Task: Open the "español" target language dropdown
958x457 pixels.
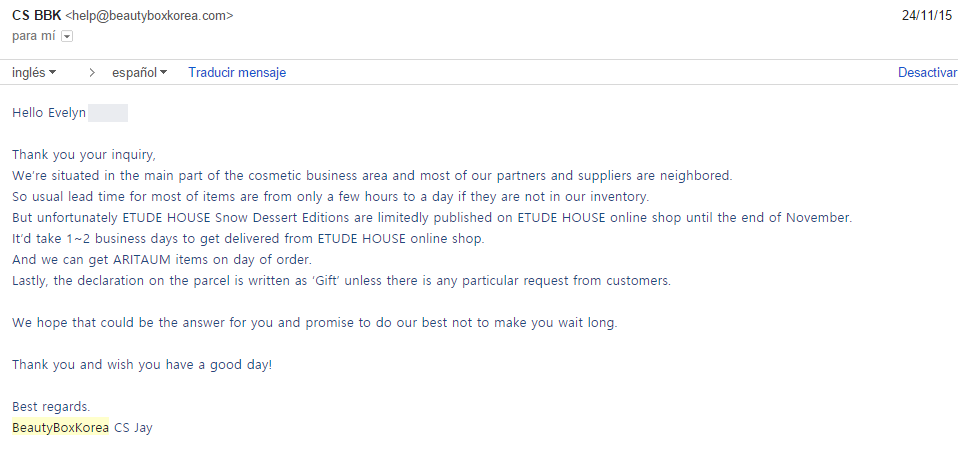Action: pos(139,73)
